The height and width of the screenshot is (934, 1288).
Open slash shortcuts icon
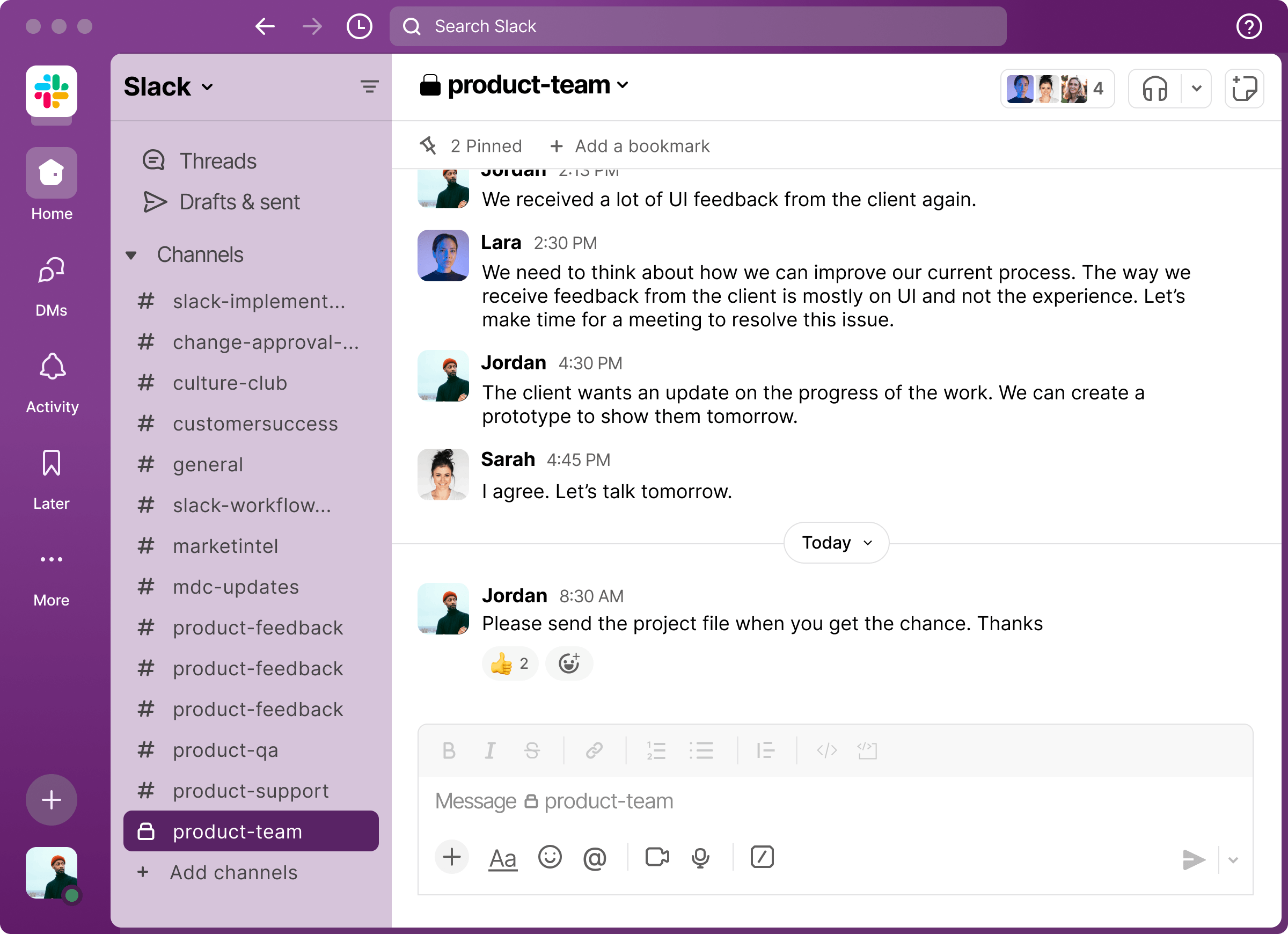point(762,857)
